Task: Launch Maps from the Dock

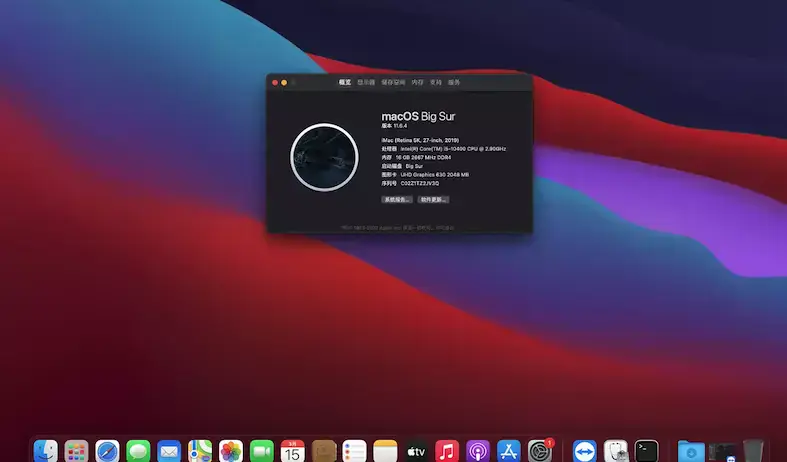Action: 200,451
